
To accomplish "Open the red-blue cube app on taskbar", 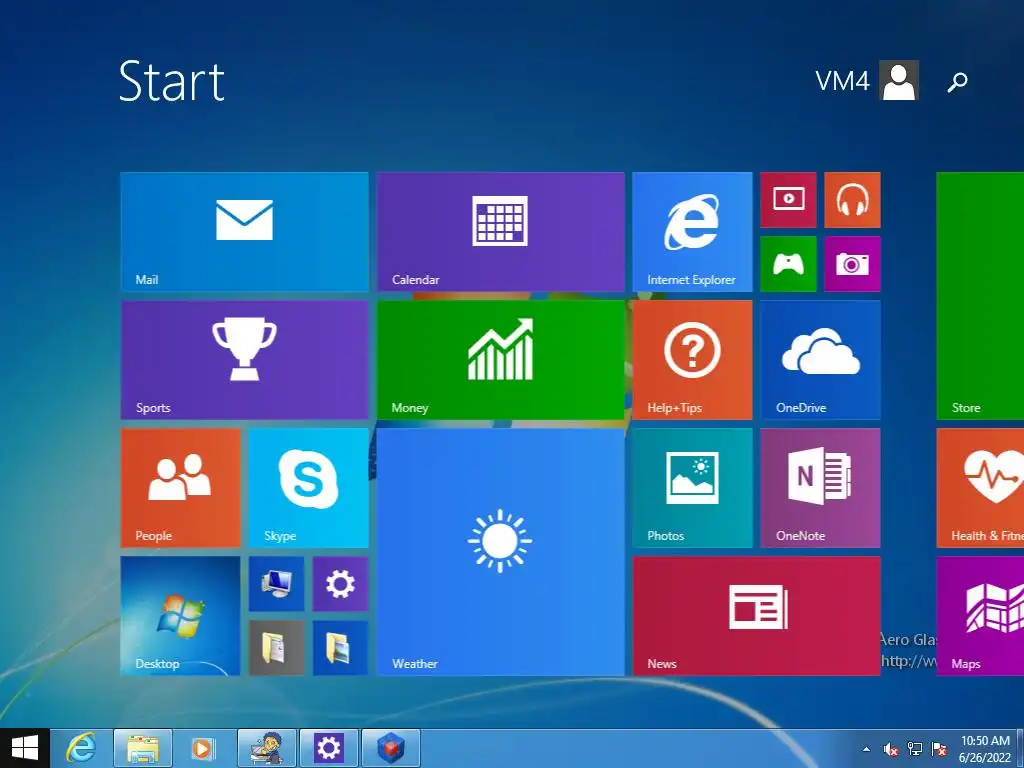I will click(391, 748).
